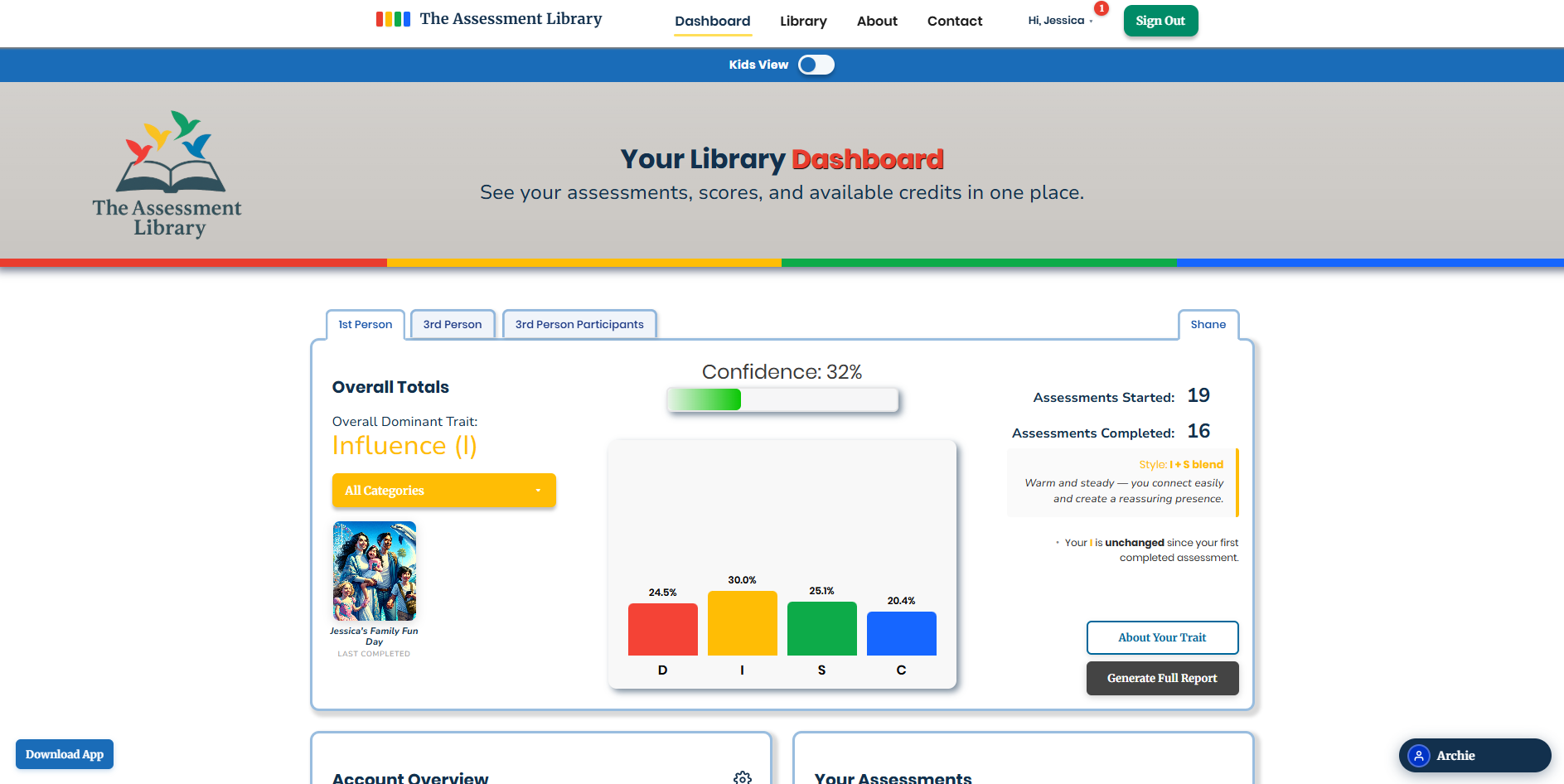Select the Shane tab
The width and height of the screenshot is (1564, 784).
tap(1208, 324)
